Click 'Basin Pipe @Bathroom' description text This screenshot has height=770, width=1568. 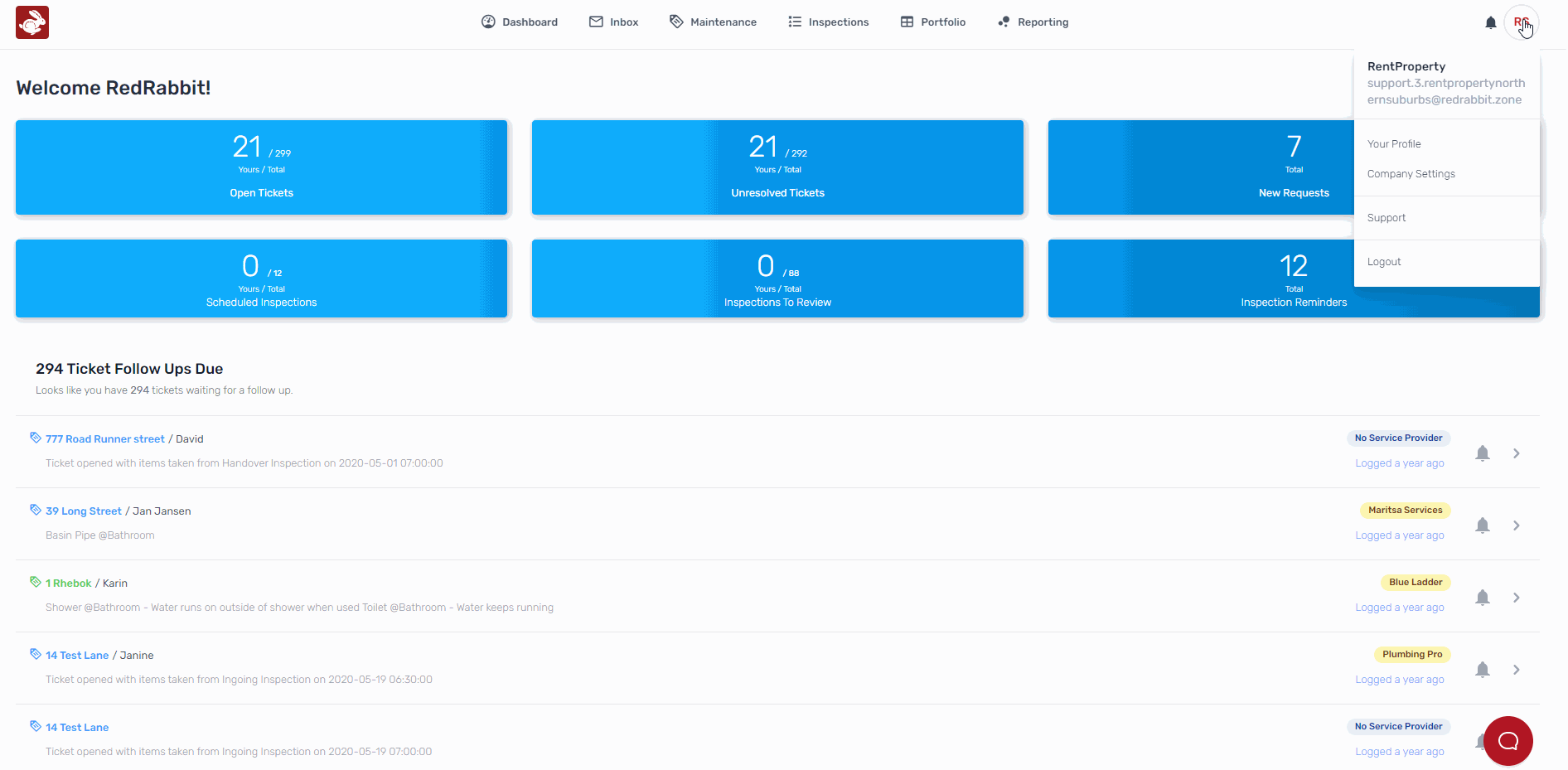click(100, 535)
